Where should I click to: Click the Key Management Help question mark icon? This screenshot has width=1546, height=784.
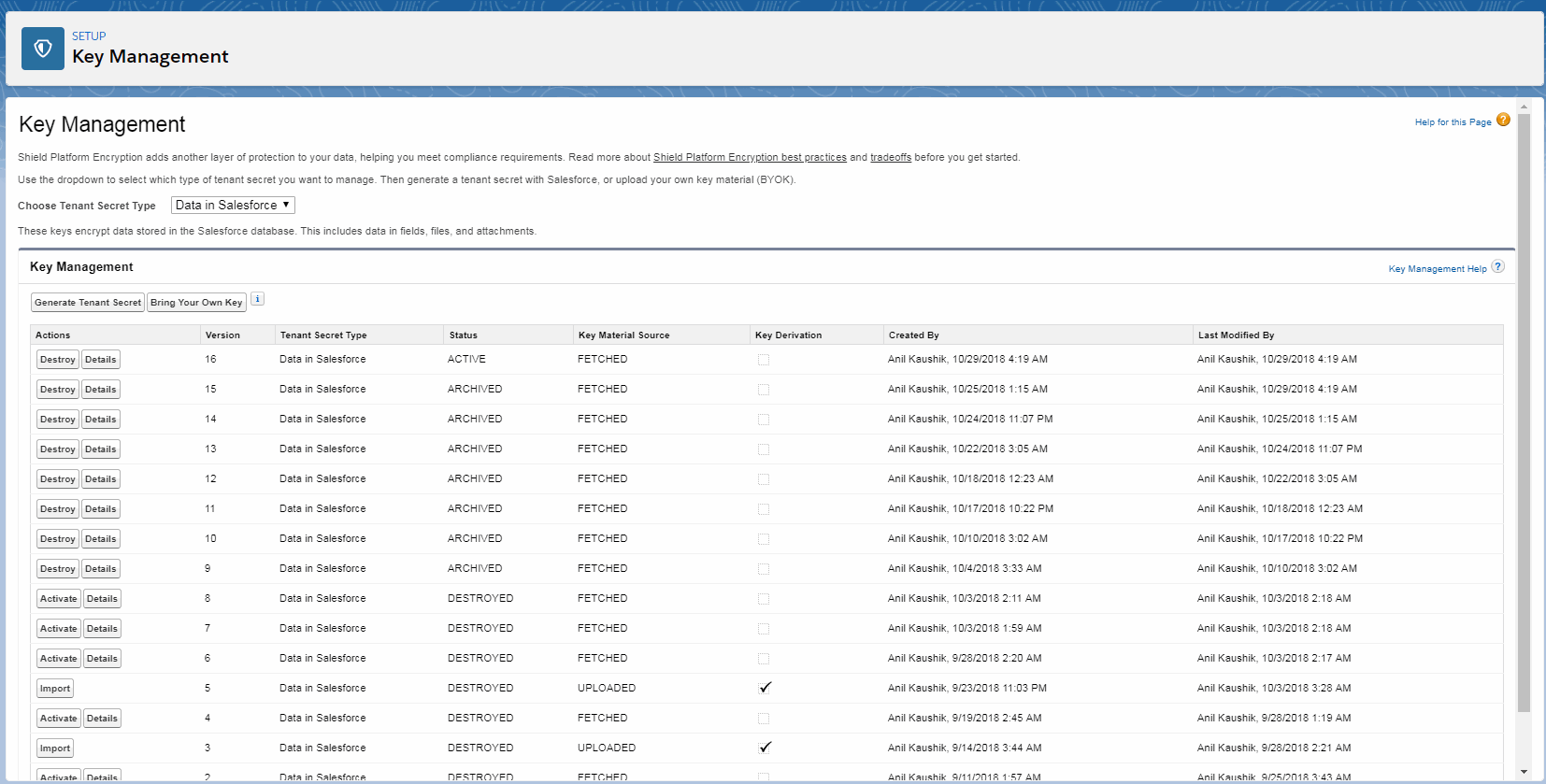(x=1497, y=267)
